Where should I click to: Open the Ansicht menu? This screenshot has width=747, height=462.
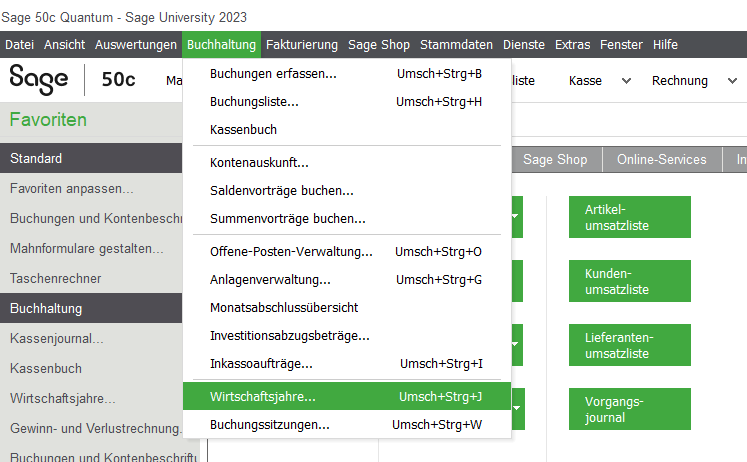click(64, 45)
